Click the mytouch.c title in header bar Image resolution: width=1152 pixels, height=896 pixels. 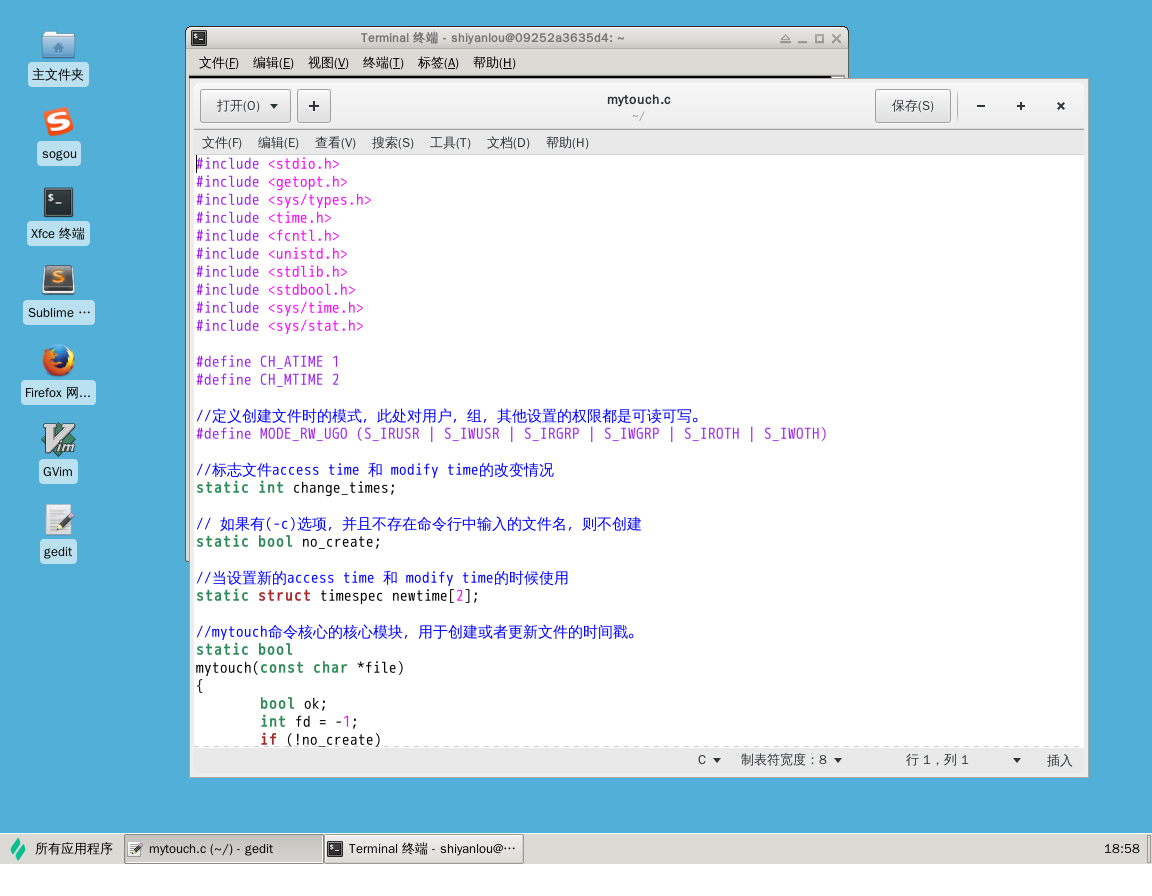638,100
